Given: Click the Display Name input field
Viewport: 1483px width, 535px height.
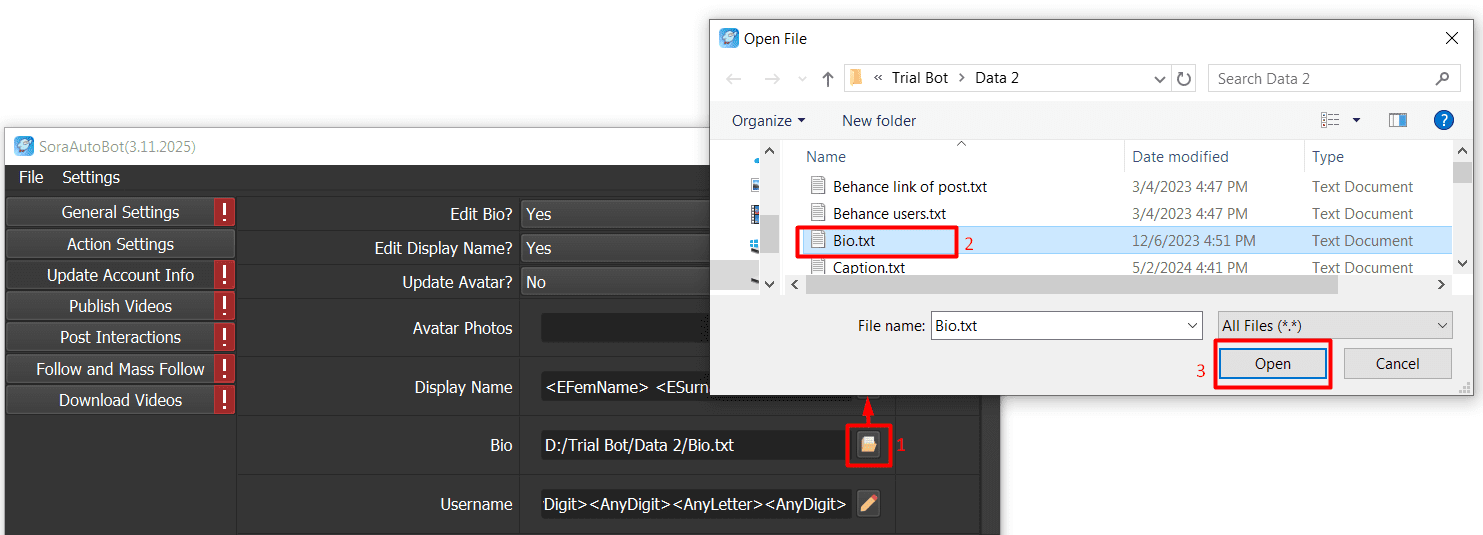Looking at the screenshot, I should 696,387.
